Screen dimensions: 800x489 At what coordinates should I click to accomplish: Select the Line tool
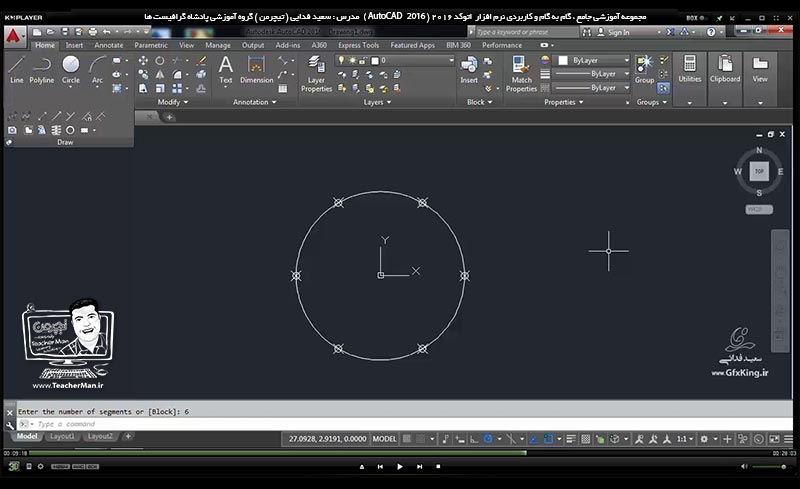(16, 69)
